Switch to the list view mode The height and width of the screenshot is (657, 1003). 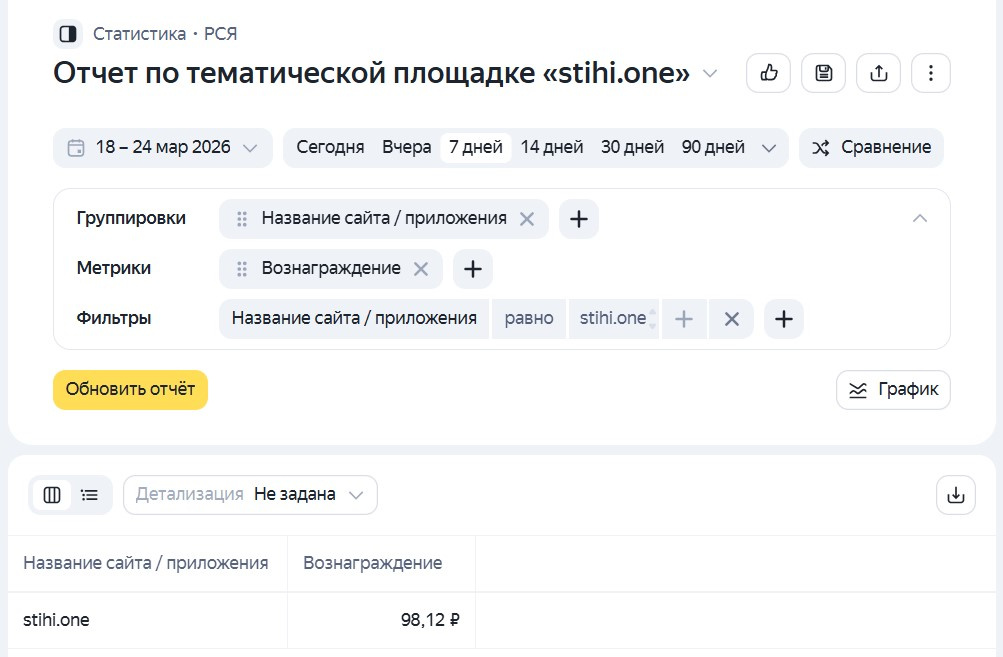(x=90, y=495)
